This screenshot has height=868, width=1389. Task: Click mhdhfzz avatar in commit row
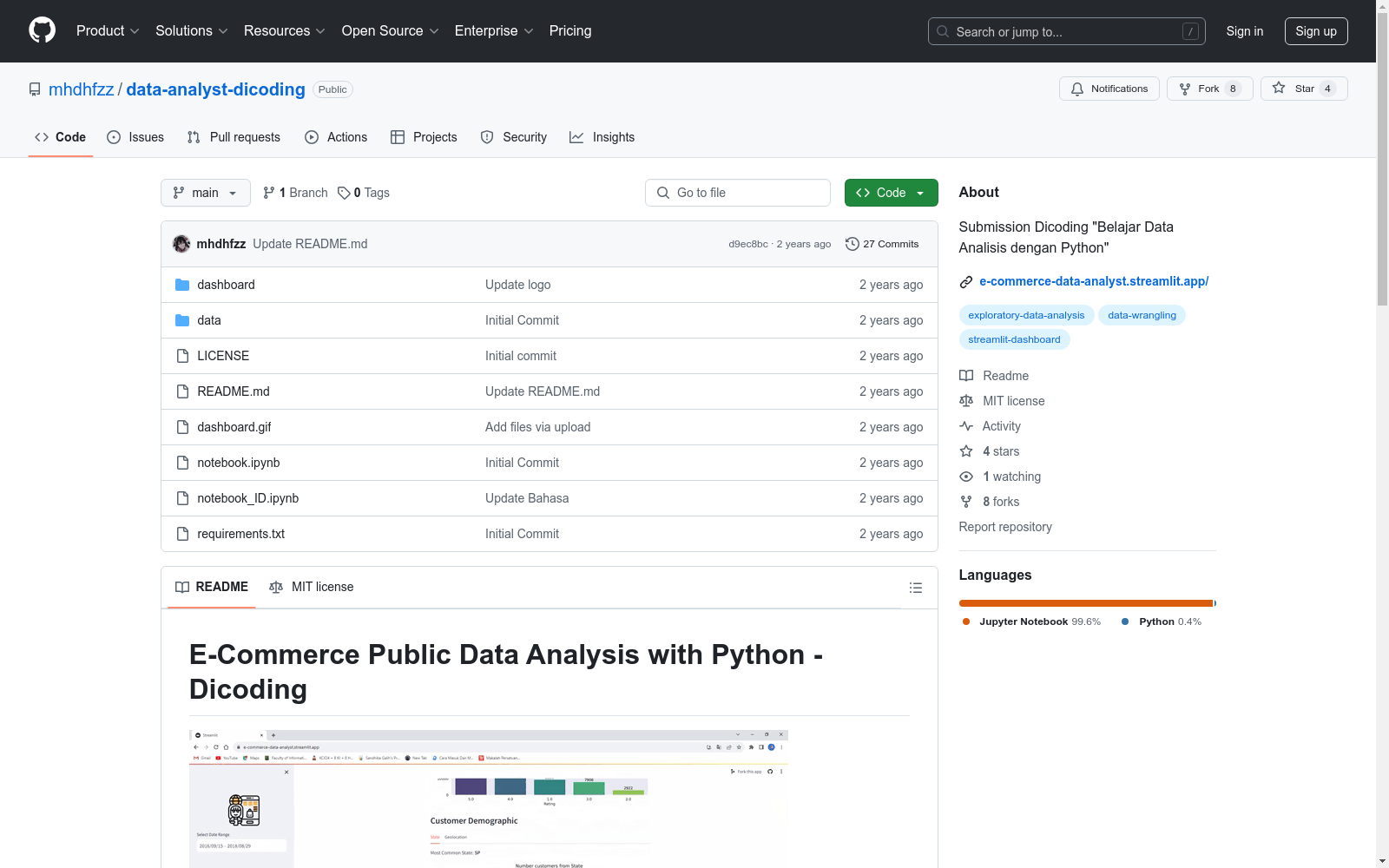[x=181, y=244]
